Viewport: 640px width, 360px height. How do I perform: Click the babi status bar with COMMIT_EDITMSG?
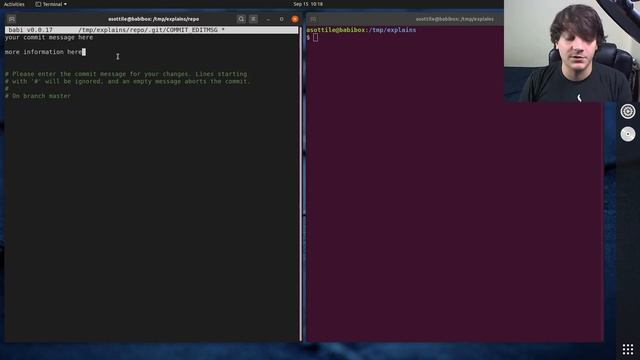coord(151,30)
